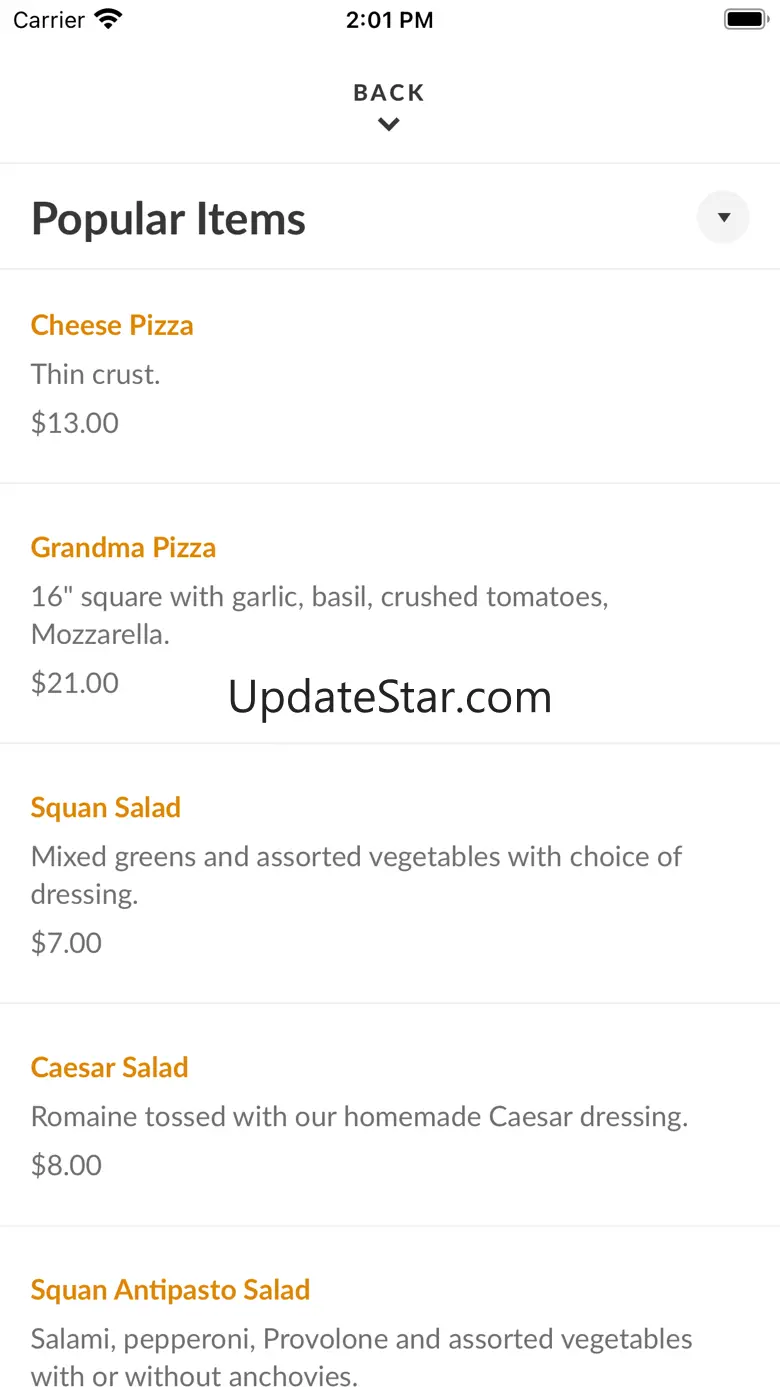Tap the Wi-Fi icon in status bar
The width and height of the screenshot is (780, 1387).
click(x=107, y=19)
